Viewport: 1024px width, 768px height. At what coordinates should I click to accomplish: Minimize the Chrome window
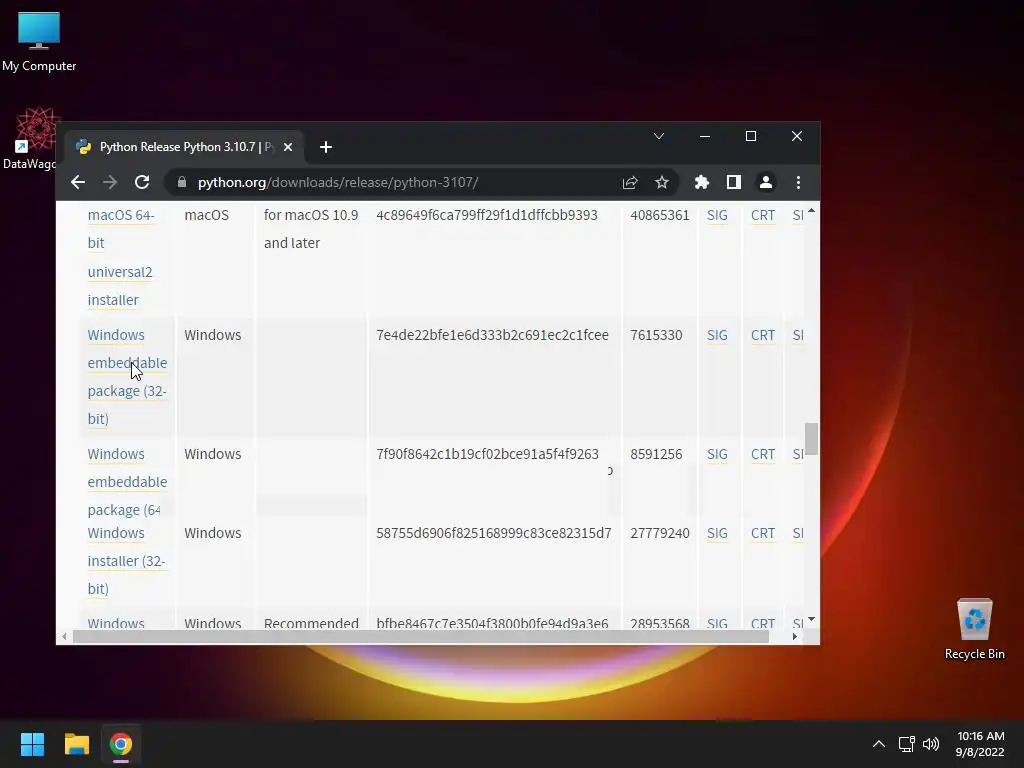pos(705,136)
